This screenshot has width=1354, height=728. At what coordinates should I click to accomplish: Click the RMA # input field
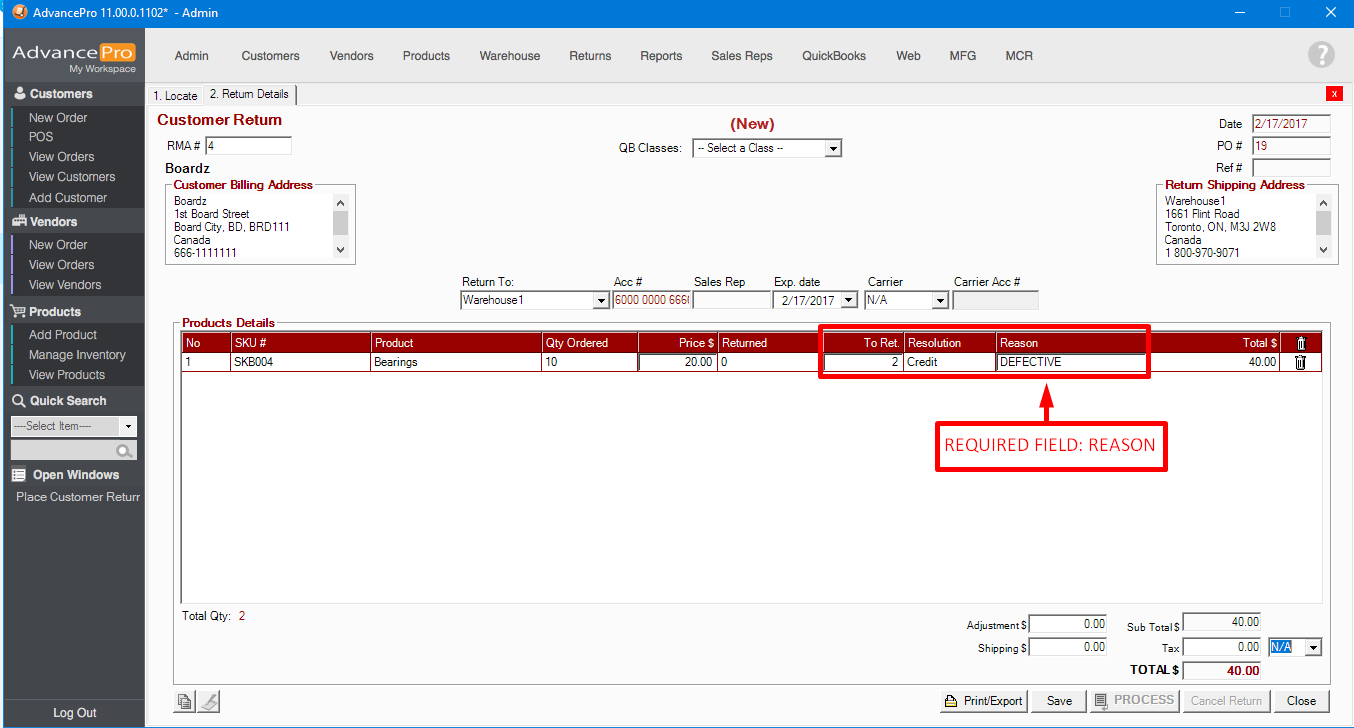pyautogui.click(x=247, y=146)
